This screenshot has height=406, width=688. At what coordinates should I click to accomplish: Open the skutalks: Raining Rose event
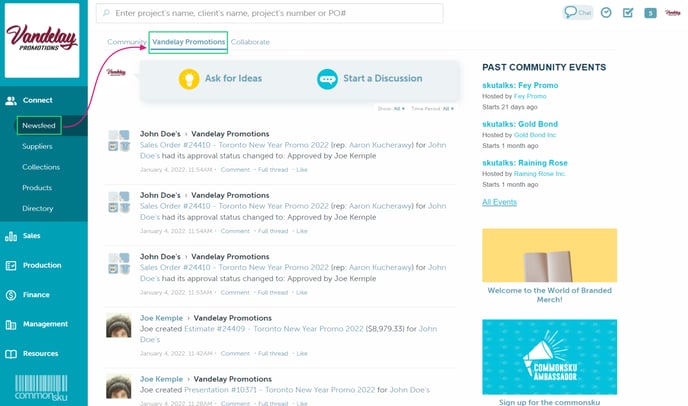click(x=525, y=163)
